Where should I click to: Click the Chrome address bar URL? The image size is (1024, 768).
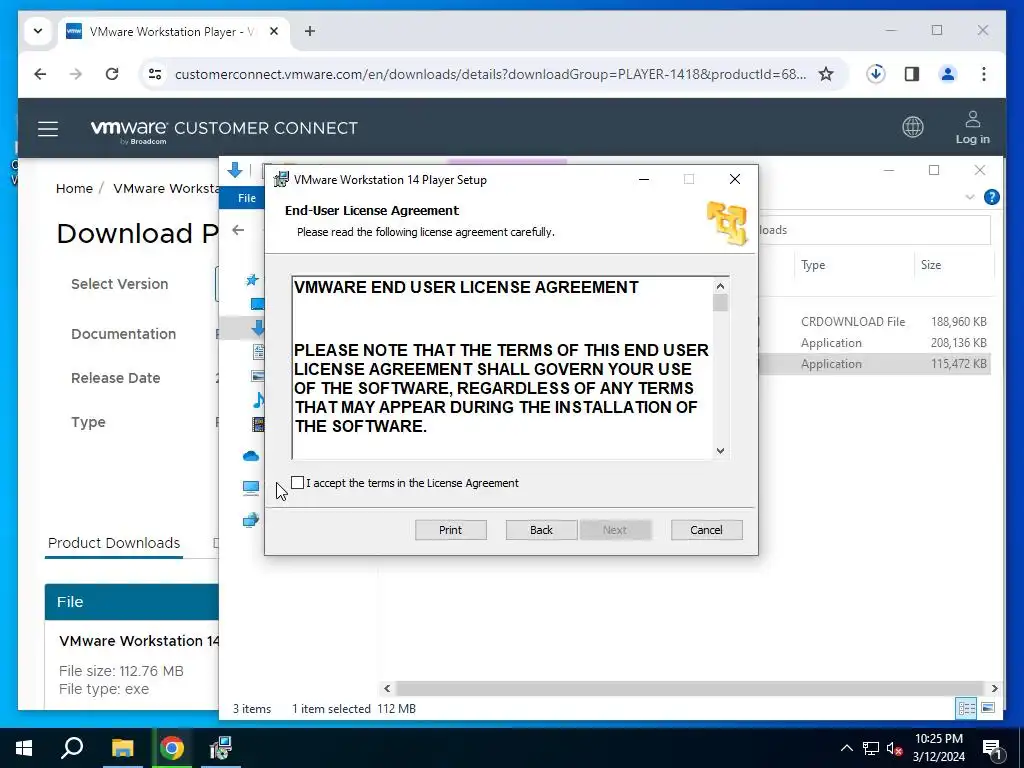click(490, 74)
